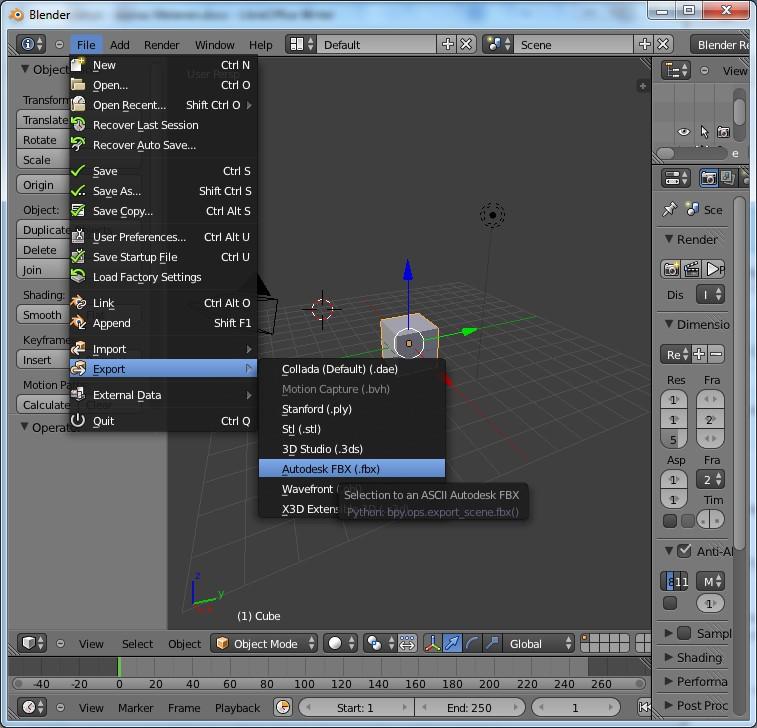This screenshot has width=757, height=728.
Task: Click the render animation clapper button
Action: pyautogui.click(x=691, y=269)
